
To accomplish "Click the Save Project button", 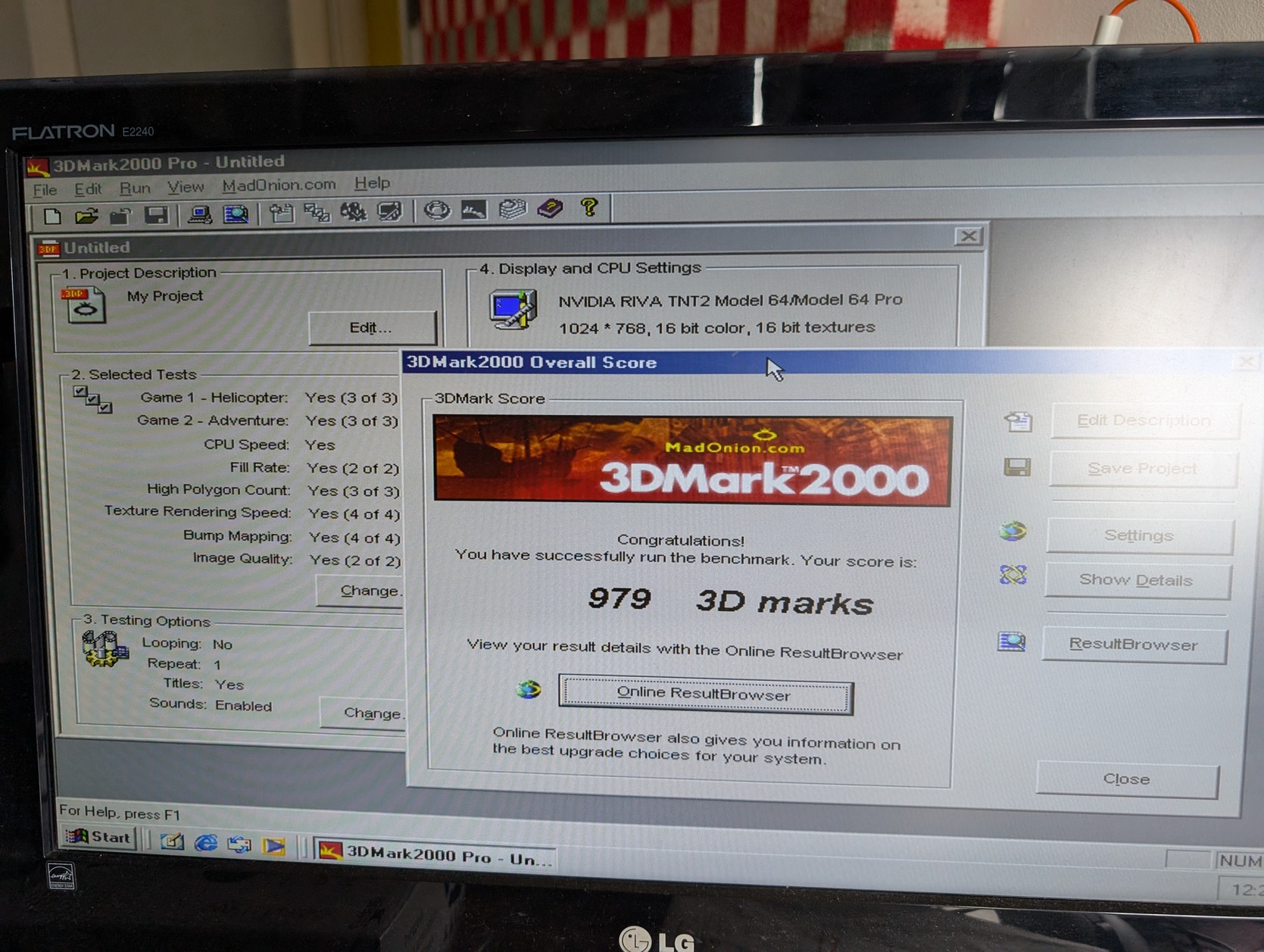I will (1142, 469).
